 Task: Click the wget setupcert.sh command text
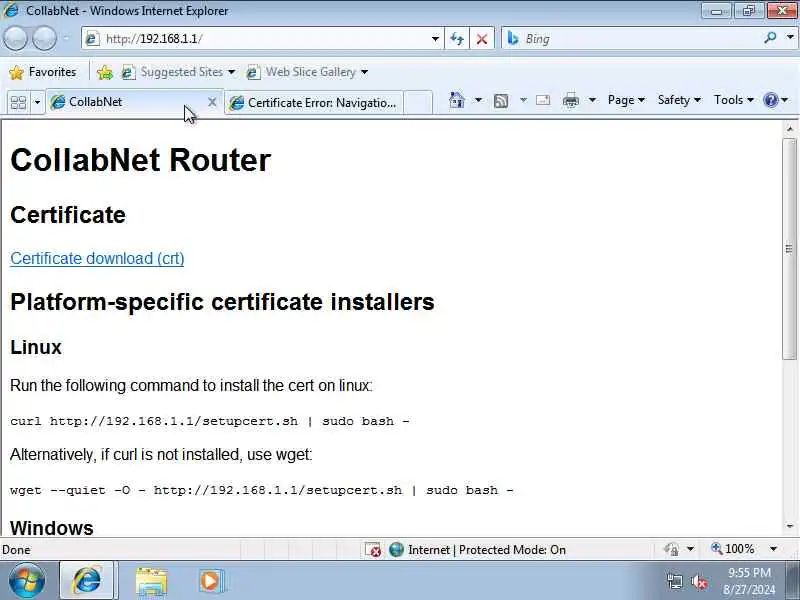point(262,490)
